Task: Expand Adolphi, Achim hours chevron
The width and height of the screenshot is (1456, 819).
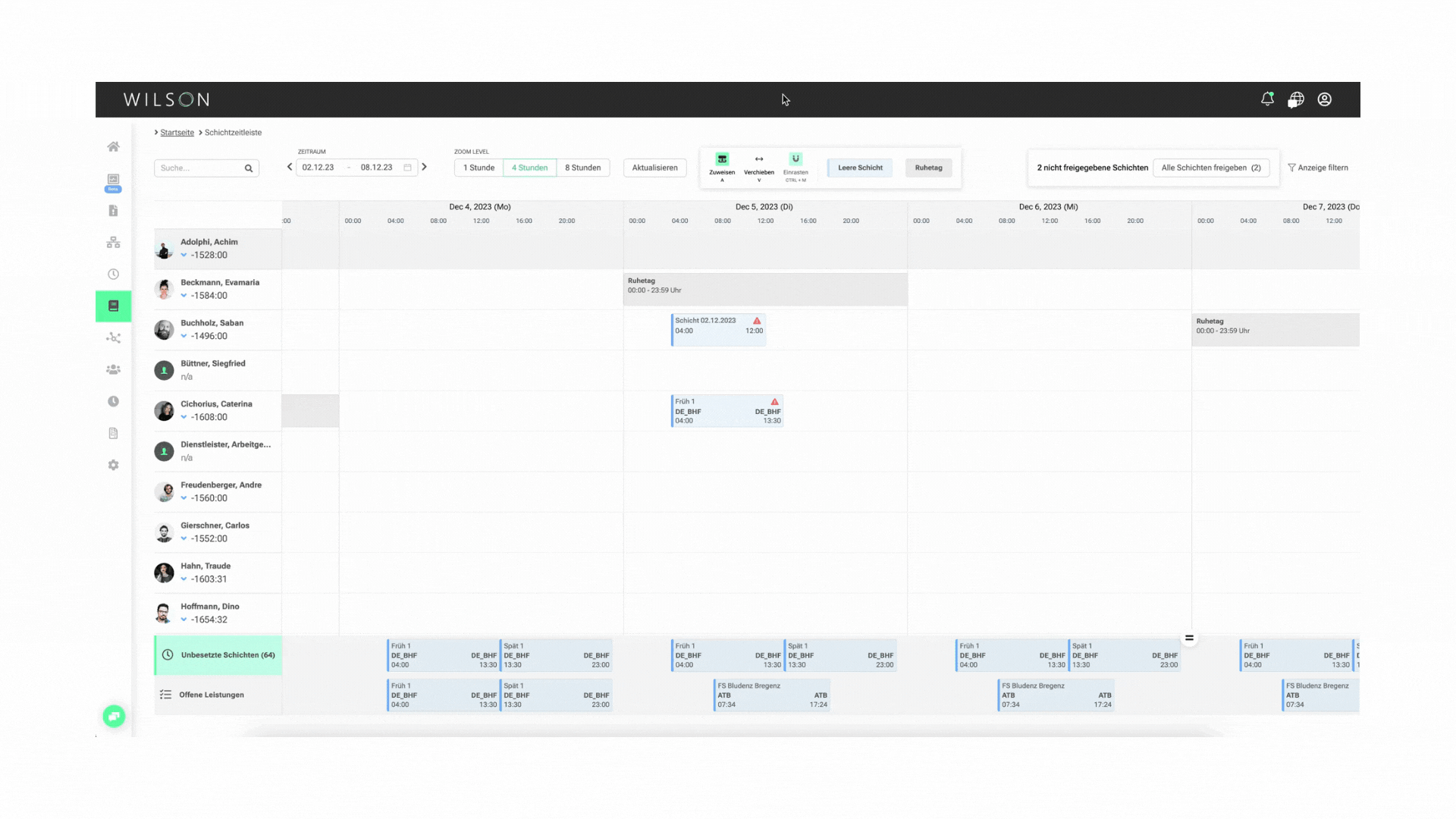Action: 184,256
